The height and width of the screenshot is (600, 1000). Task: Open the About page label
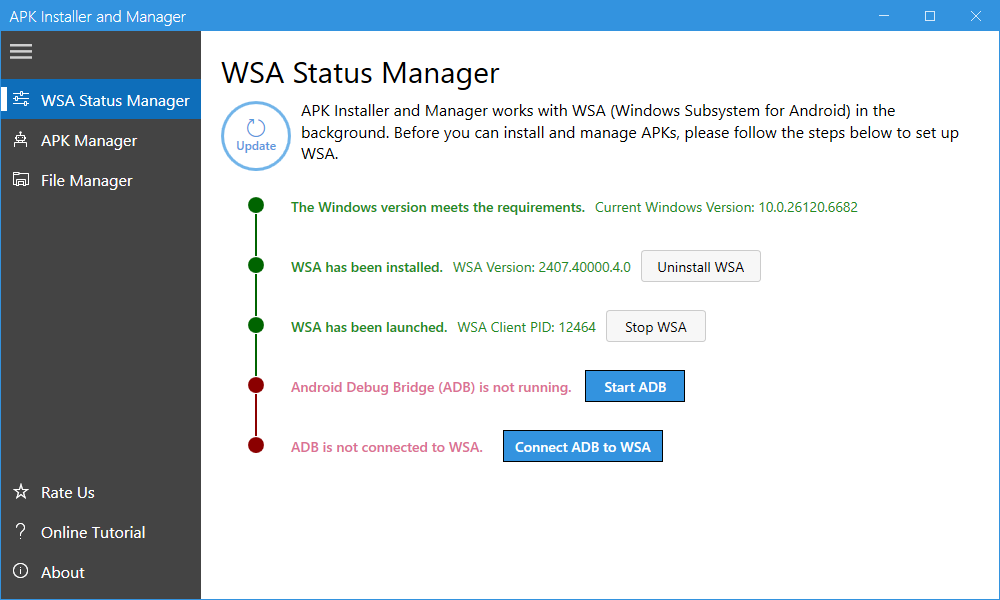coord(63,573)
